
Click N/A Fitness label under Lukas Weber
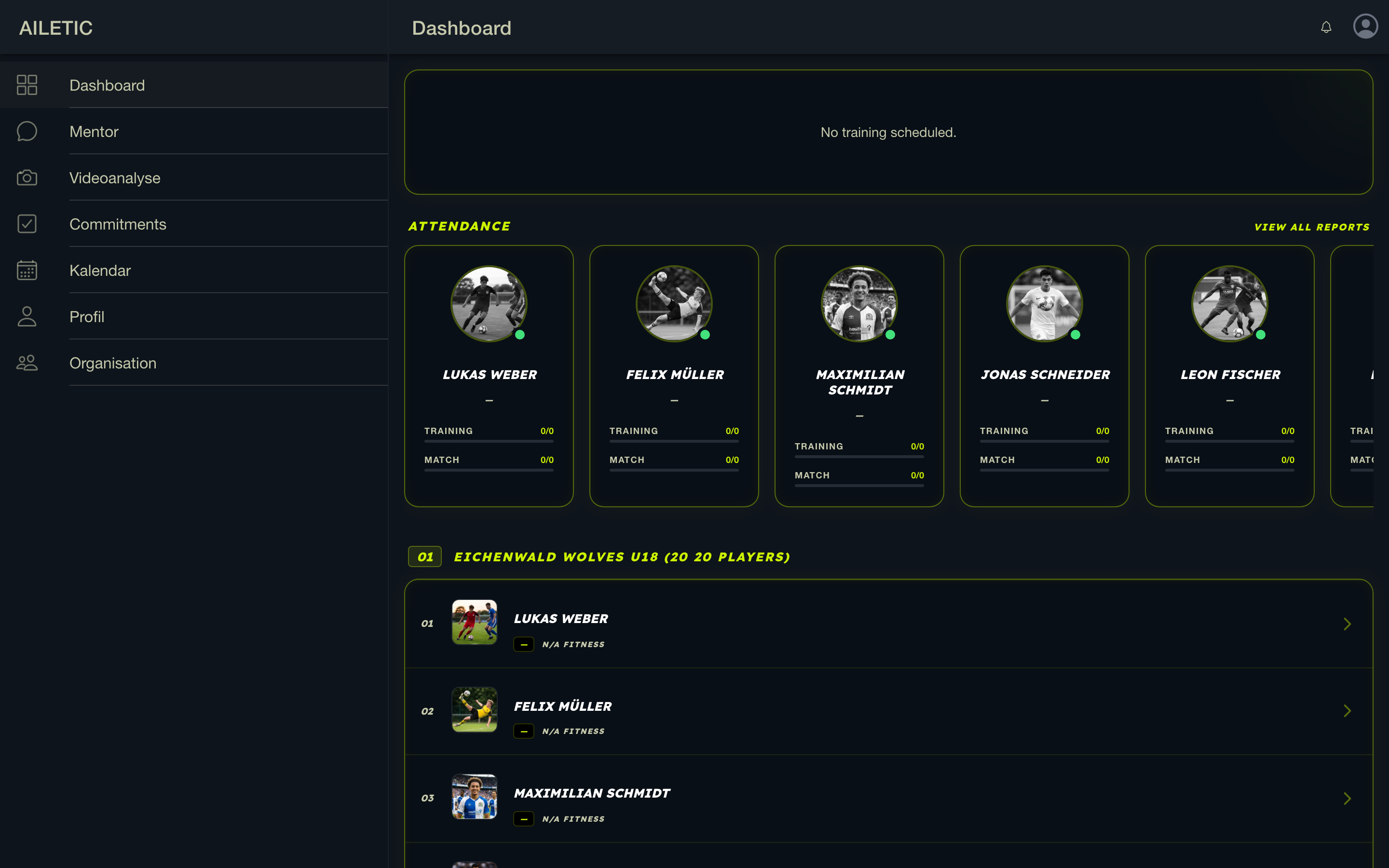pos(573,645)
